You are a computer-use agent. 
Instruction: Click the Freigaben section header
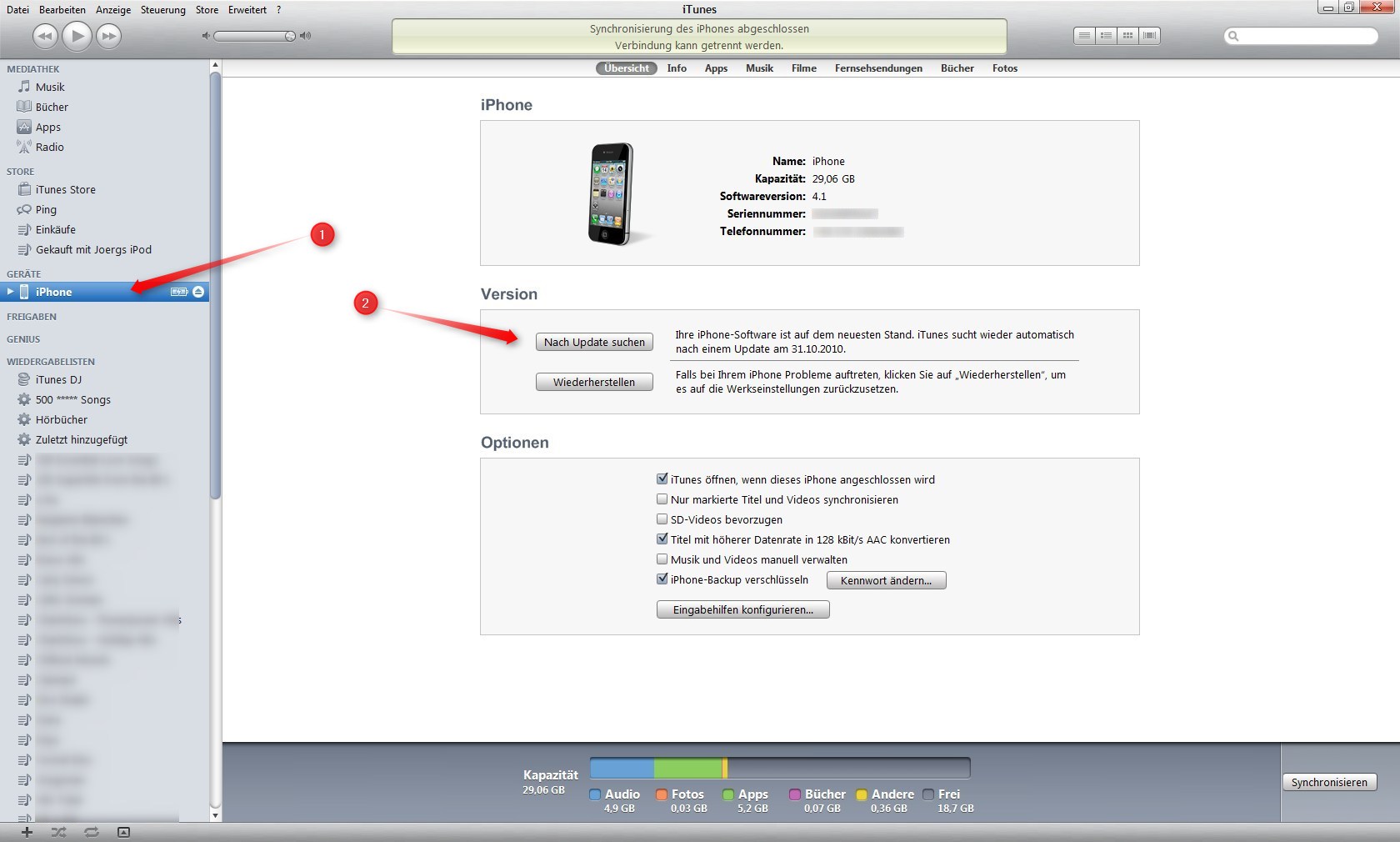point(32,317)
